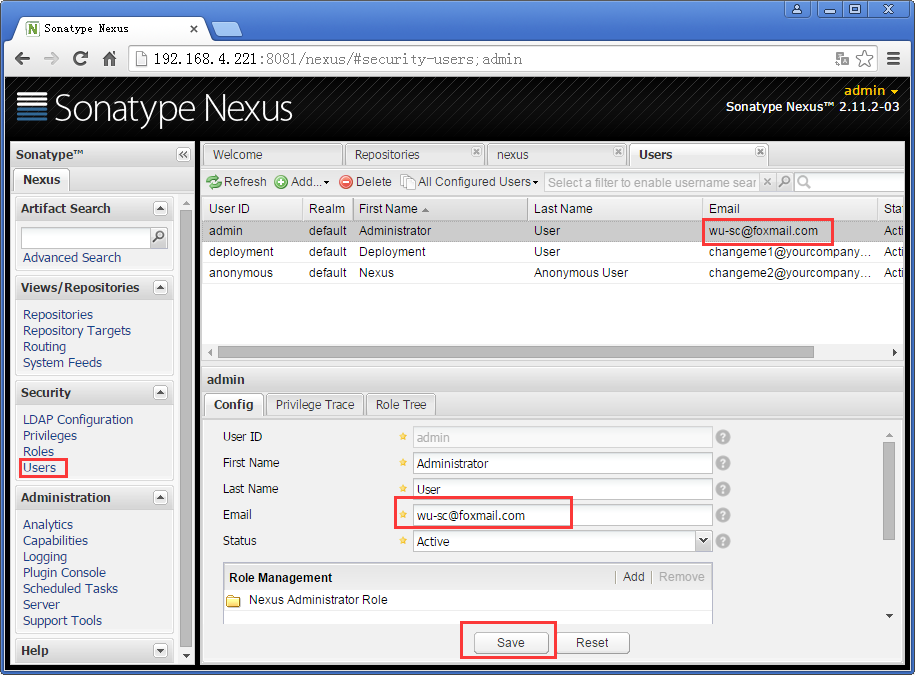Clear the username filter with X icon
Viewport: 915px width, 675px height.
coord(767,182)
